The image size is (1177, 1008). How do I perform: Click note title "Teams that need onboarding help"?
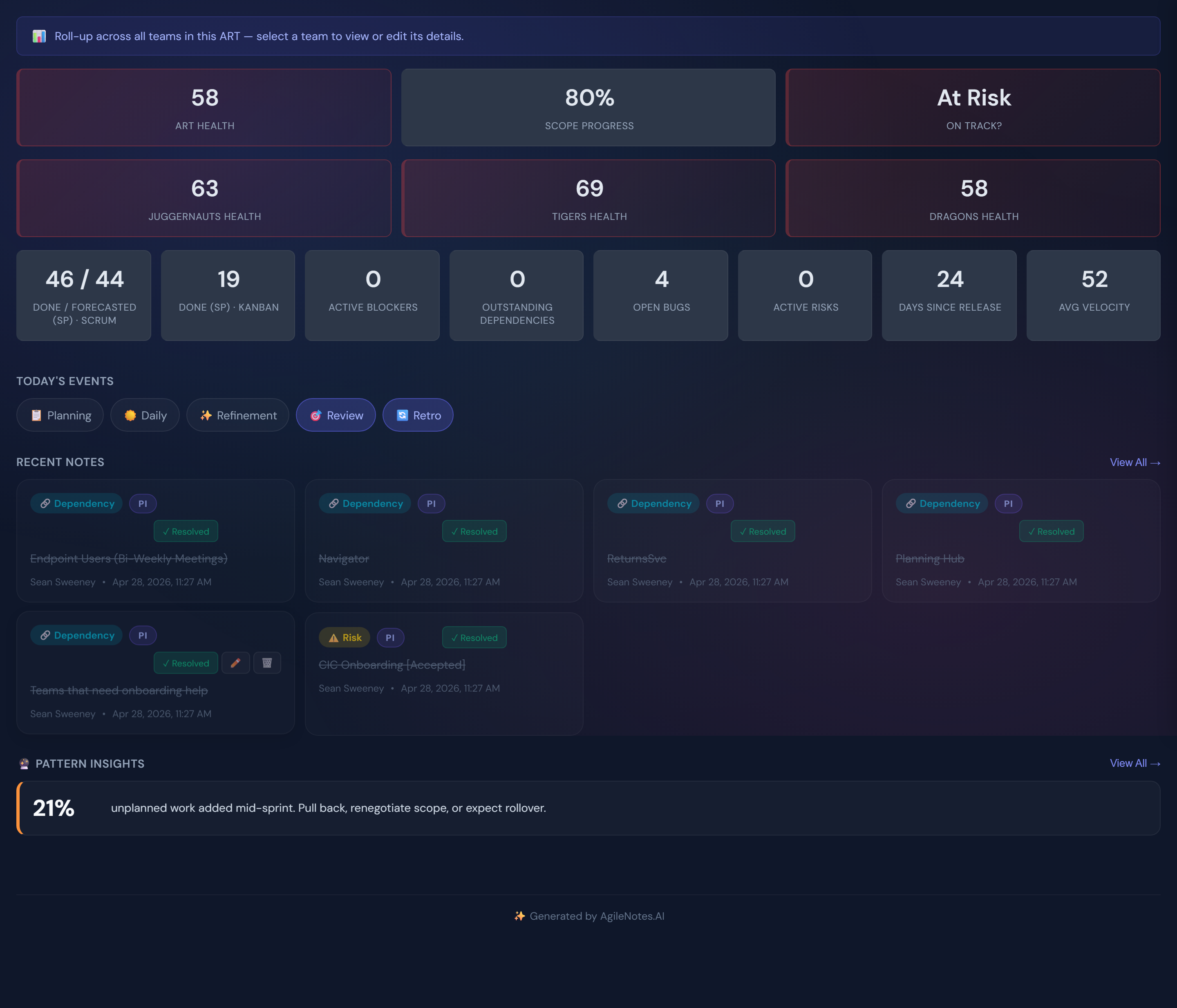point(119,690)
